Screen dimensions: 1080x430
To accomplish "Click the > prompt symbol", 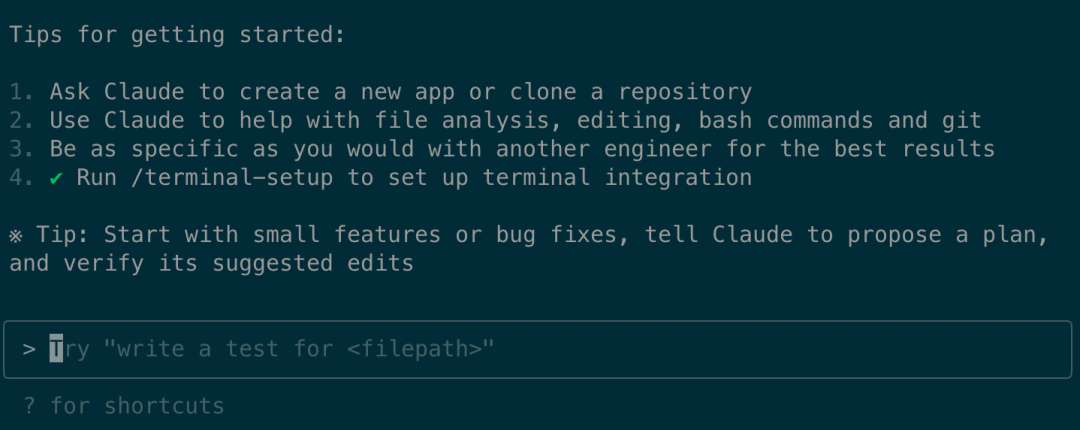I will [29, 350].
